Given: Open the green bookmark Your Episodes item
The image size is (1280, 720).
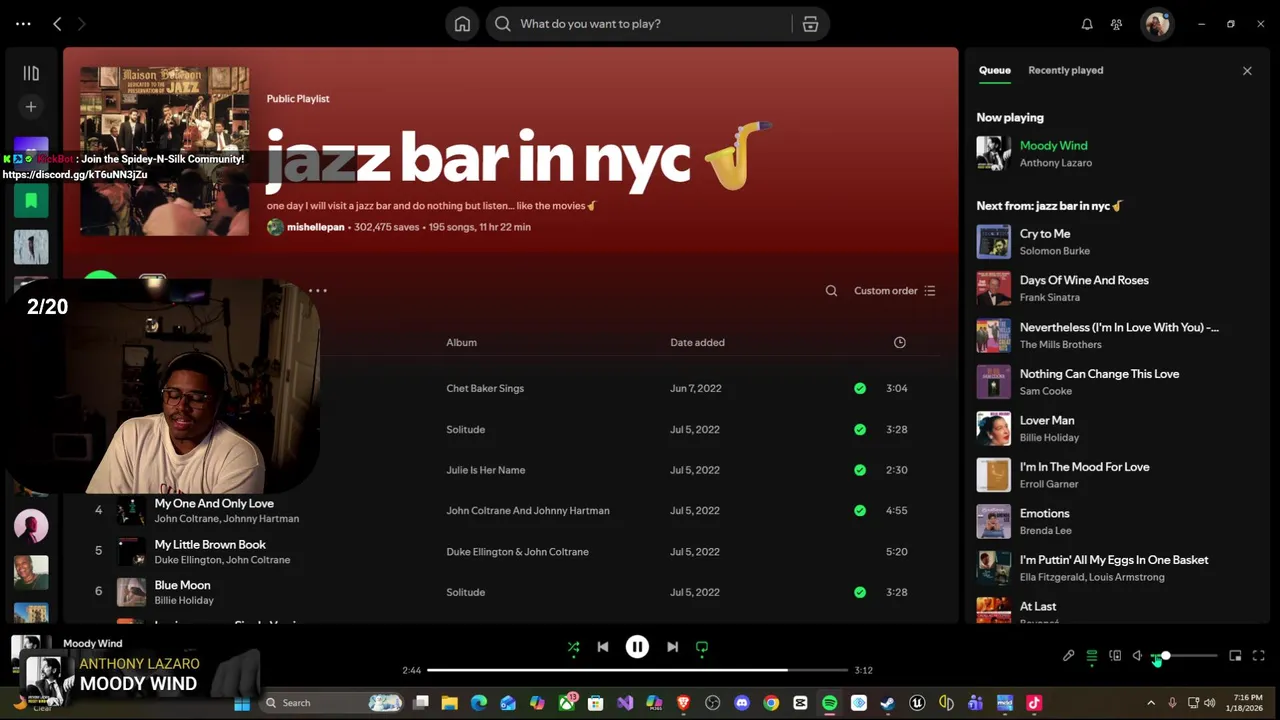Looking at the screenshot, I should pyautogui.click(x=31, y=200).
